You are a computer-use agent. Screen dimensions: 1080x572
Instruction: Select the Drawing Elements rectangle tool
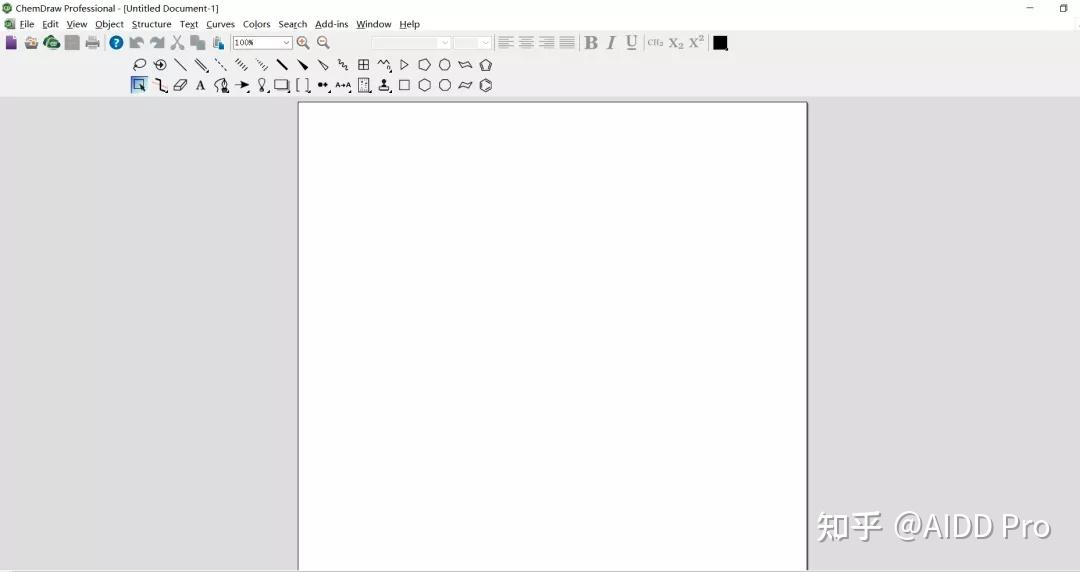click(x=282, y=85)
